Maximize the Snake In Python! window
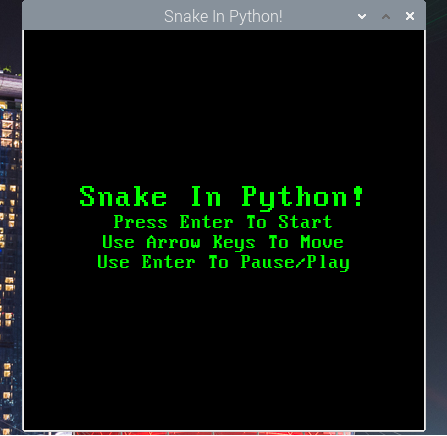Screen dimensions: 447x436 point(386,16)
